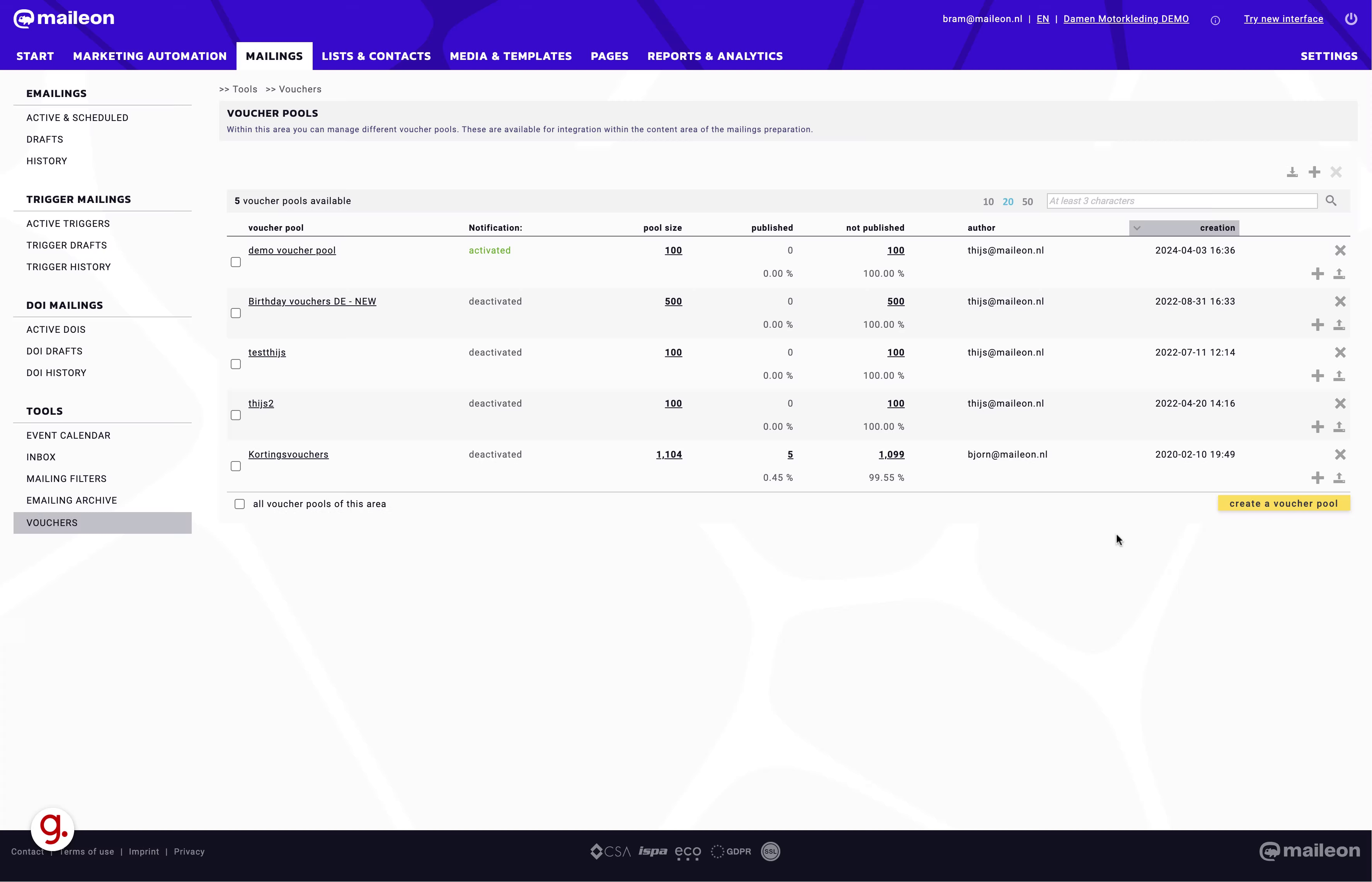Screen dimensions: 1372x882
Task: Click search field At least 3 characters
Action: tap(1181, 201)
